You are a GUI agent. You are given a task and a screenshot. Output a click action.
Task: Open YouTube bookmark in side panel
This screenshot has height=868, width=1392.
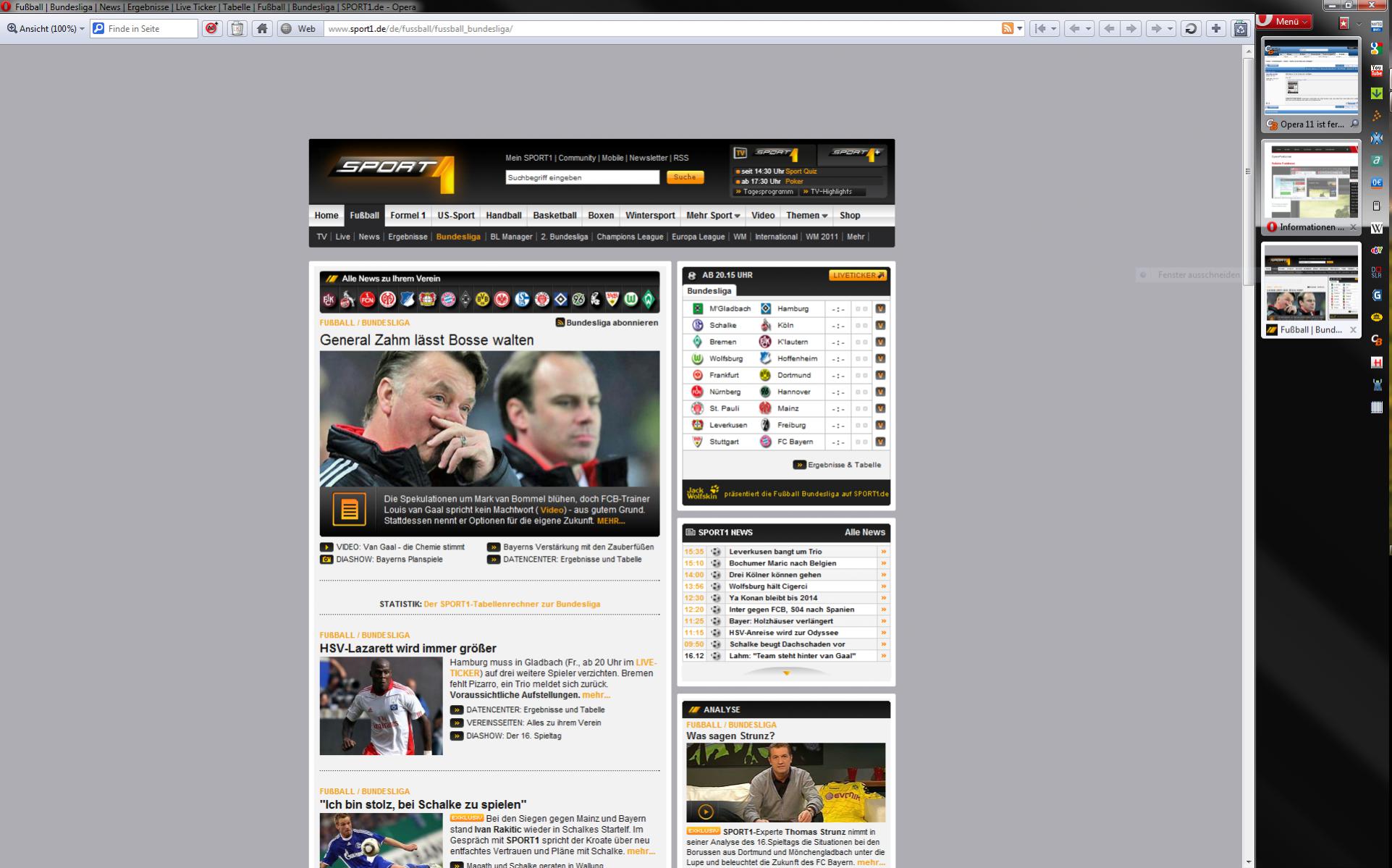pyautogui.click(x=1377, y=71)
